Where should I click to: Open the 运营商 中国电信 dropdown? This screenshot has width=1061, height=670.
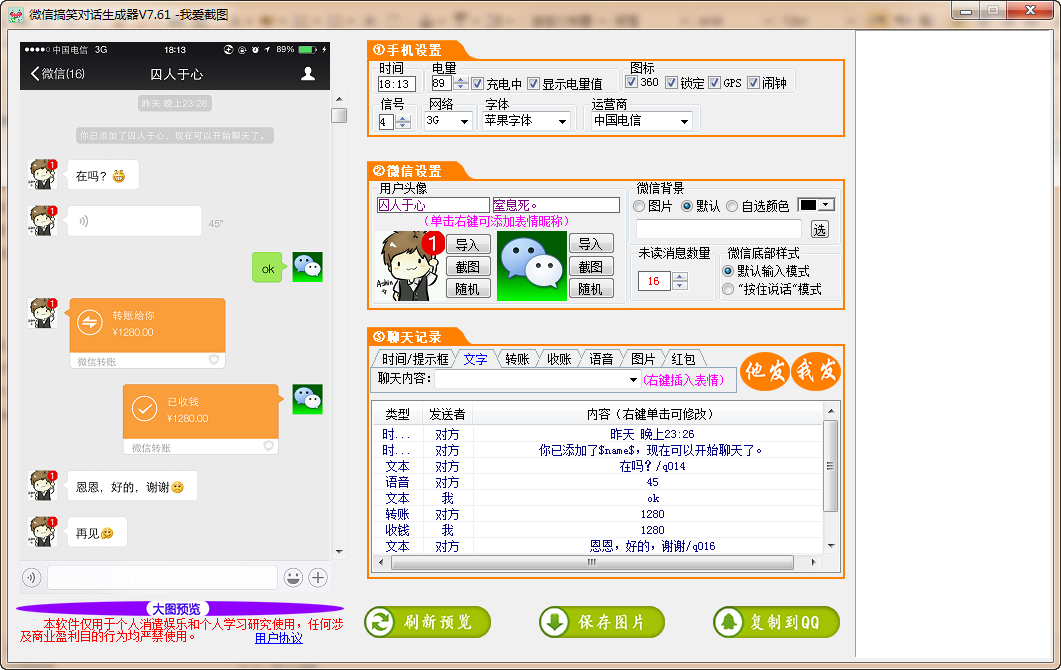[x=684, y=121]
